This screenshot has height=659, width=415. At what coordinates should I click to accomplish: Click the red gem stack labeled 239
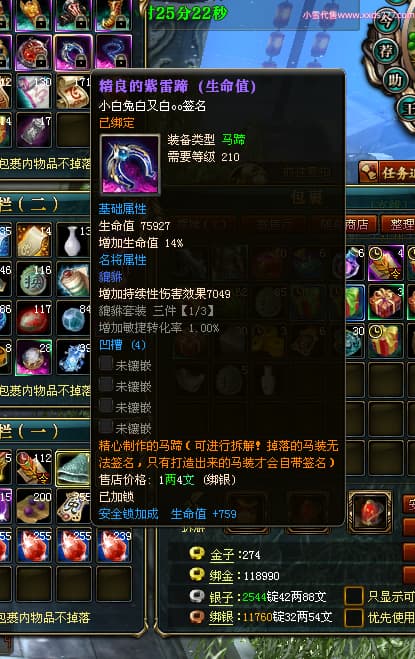click(114, 546)
